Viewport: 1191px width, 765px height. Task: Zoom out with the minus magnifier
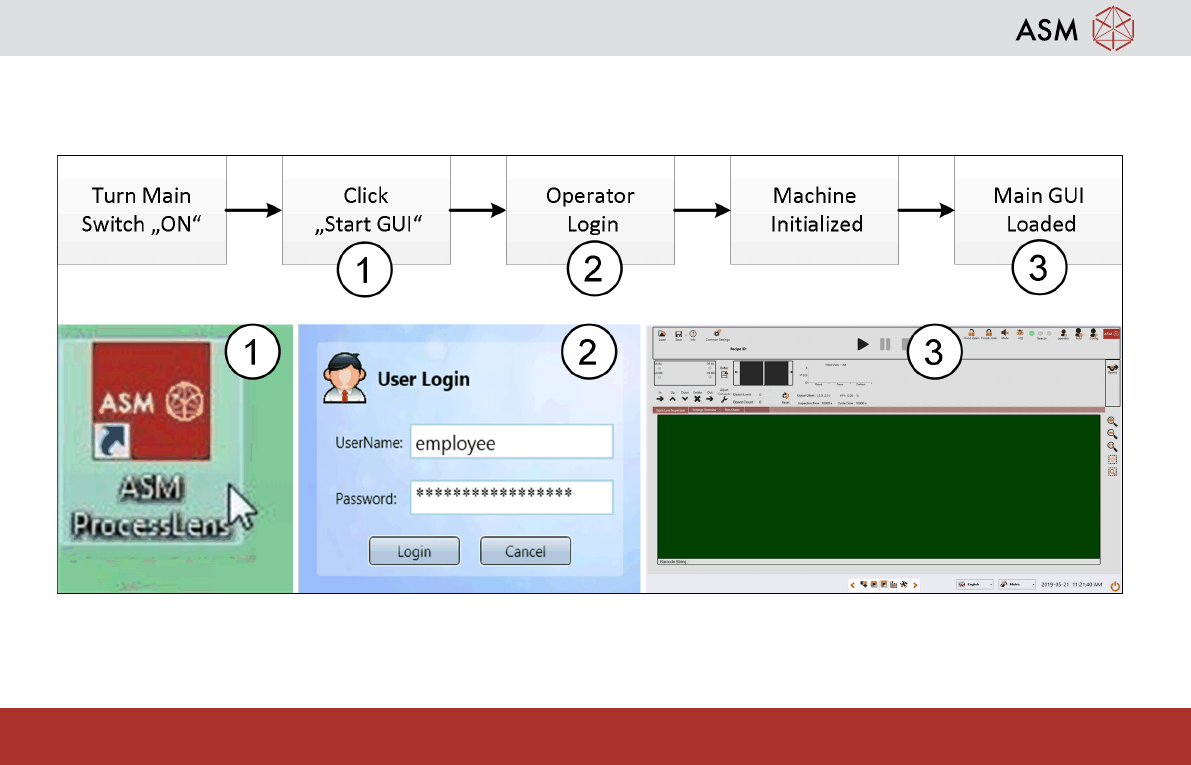click(x=1112, y=434)
